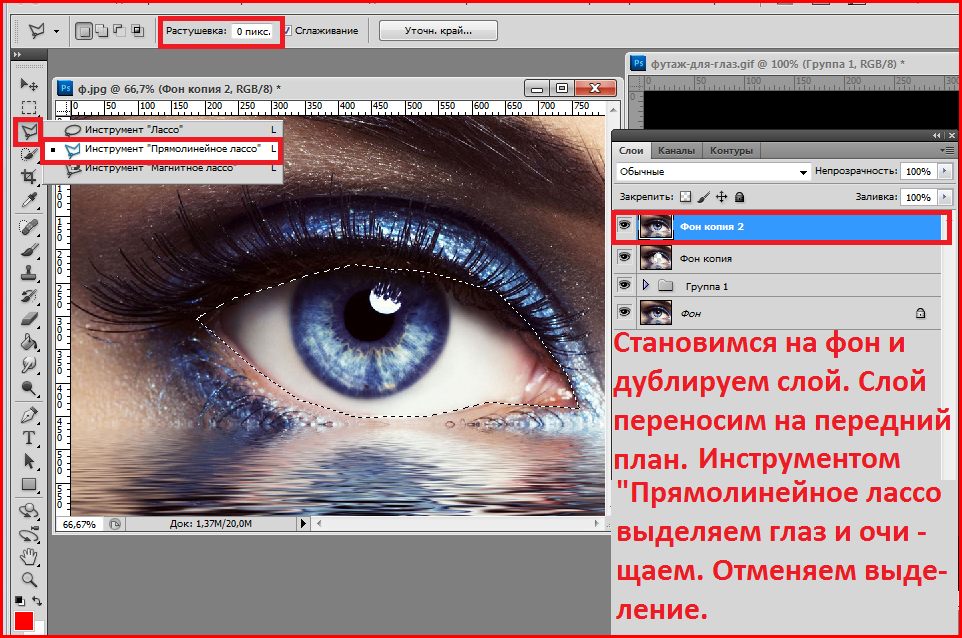Choose the Smudge finger tool
Screen dimensions: 962x638
pyautogui.click(x=29, y=365)
